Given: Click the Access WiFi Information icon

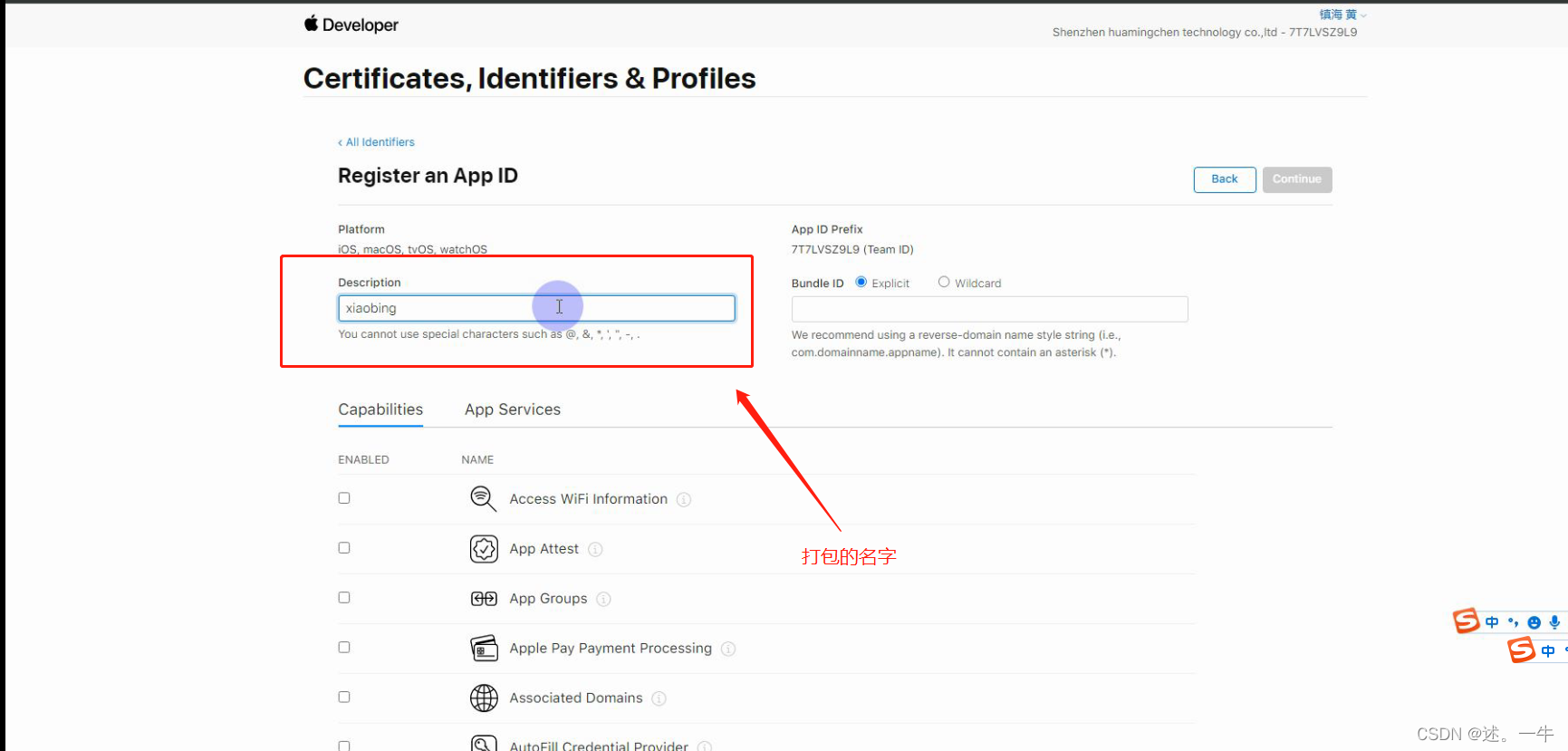Looking at the screenshot, I should 483,498.
